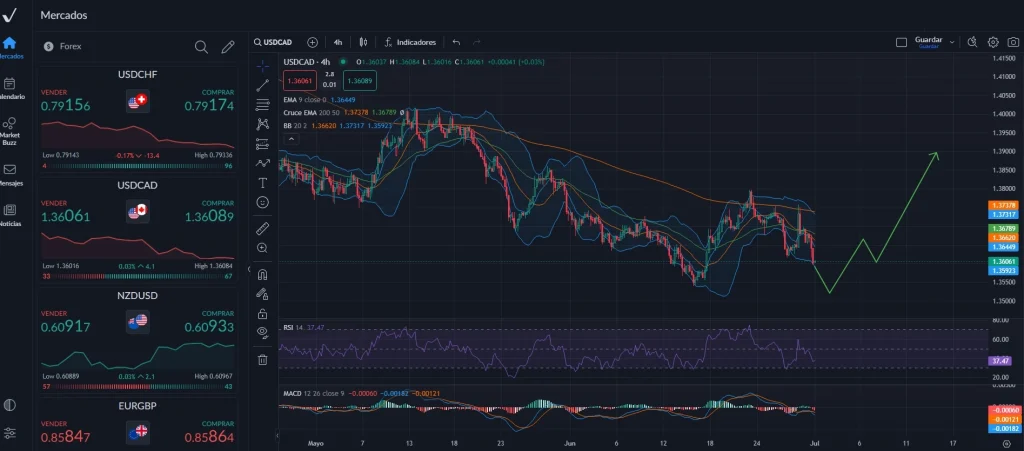Open chart settings gear icon
This screenshot has width=1024, height=451.
[x=993, y=42]
